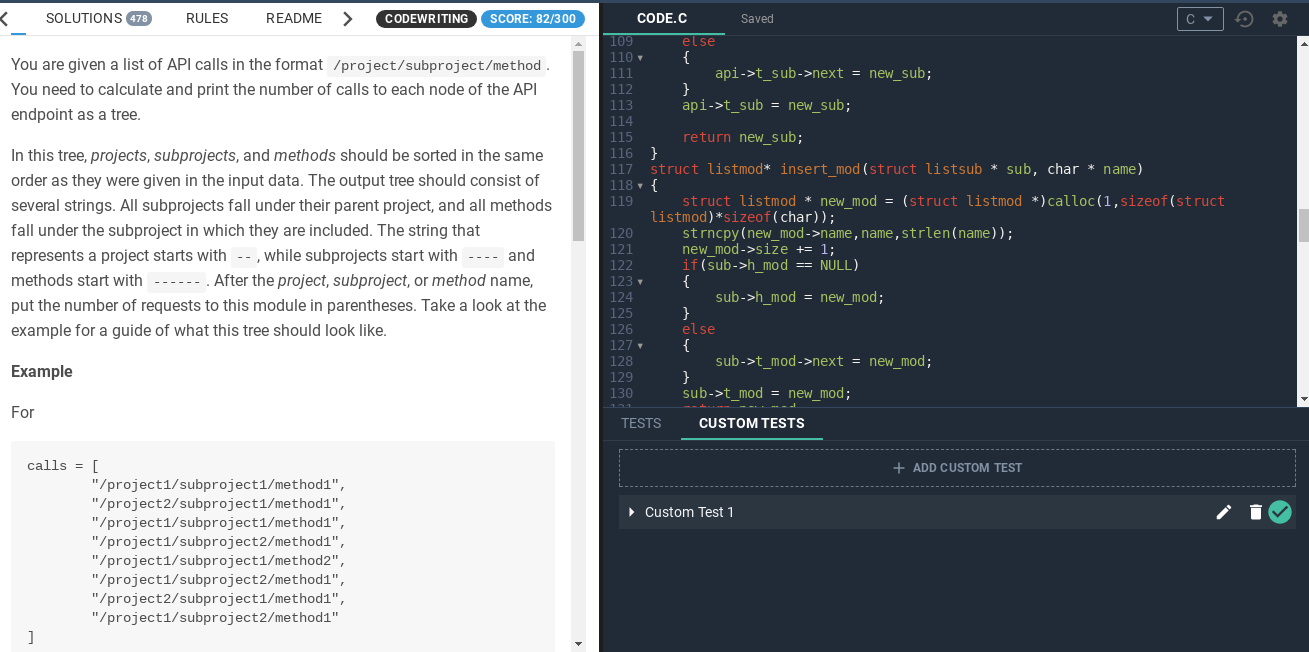Open the Solutions tab
Image resolution: width=1309 pixels, height=652 pixels.
[x=98, y=18]
